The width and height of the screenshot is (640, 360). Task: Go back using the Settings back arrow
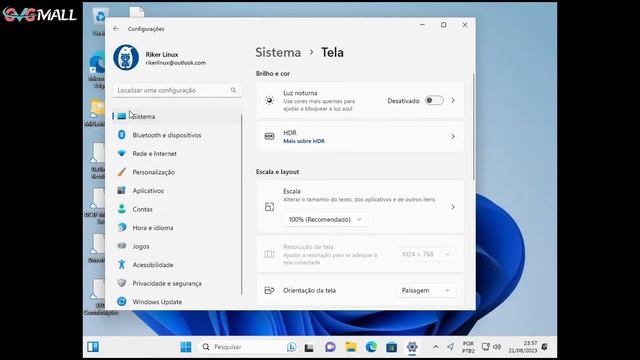click(x=116, y=29)
